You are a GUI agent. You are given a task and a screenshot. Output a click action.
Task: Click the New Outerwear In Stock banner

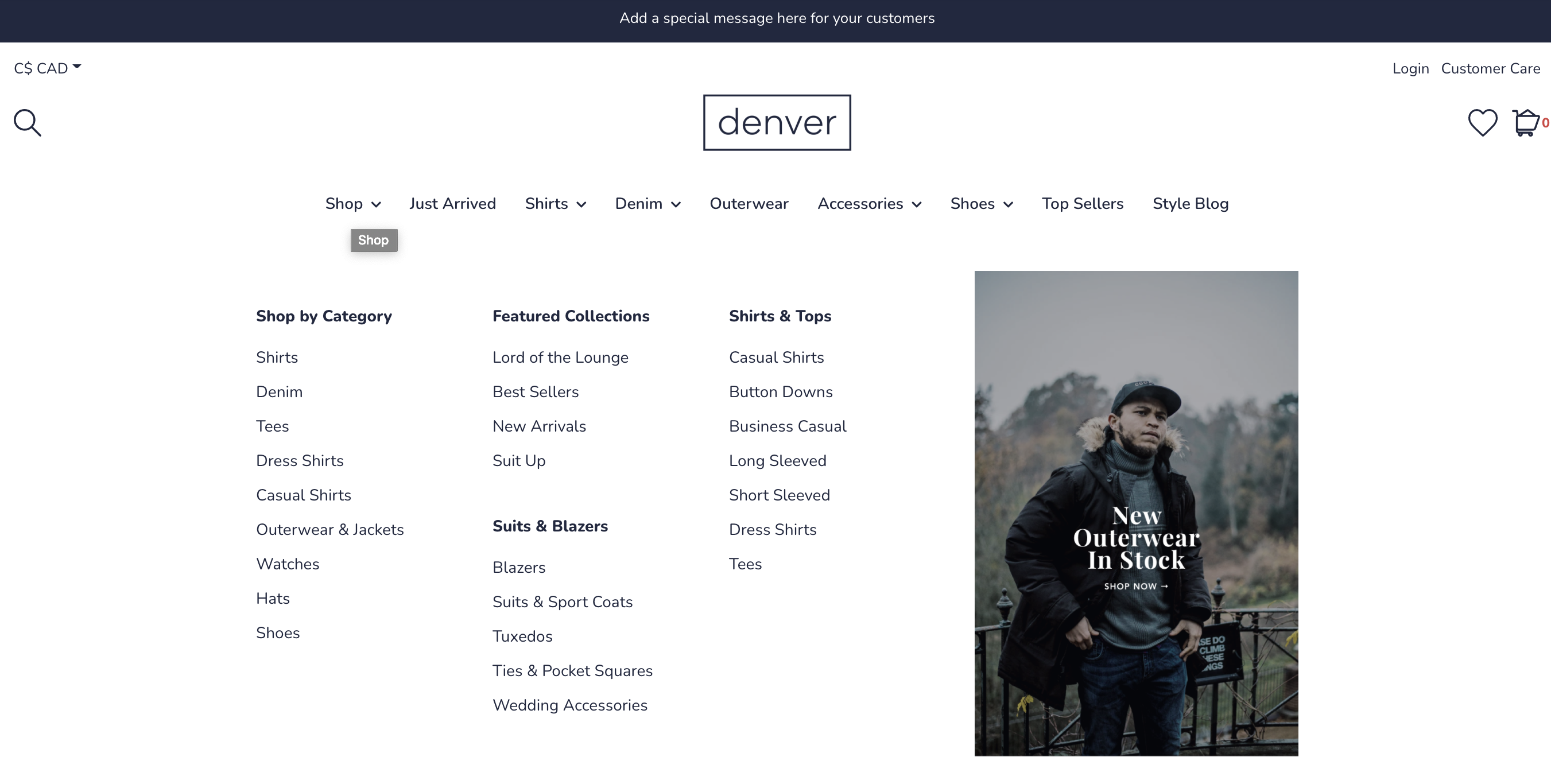(x=1135, y=513)
